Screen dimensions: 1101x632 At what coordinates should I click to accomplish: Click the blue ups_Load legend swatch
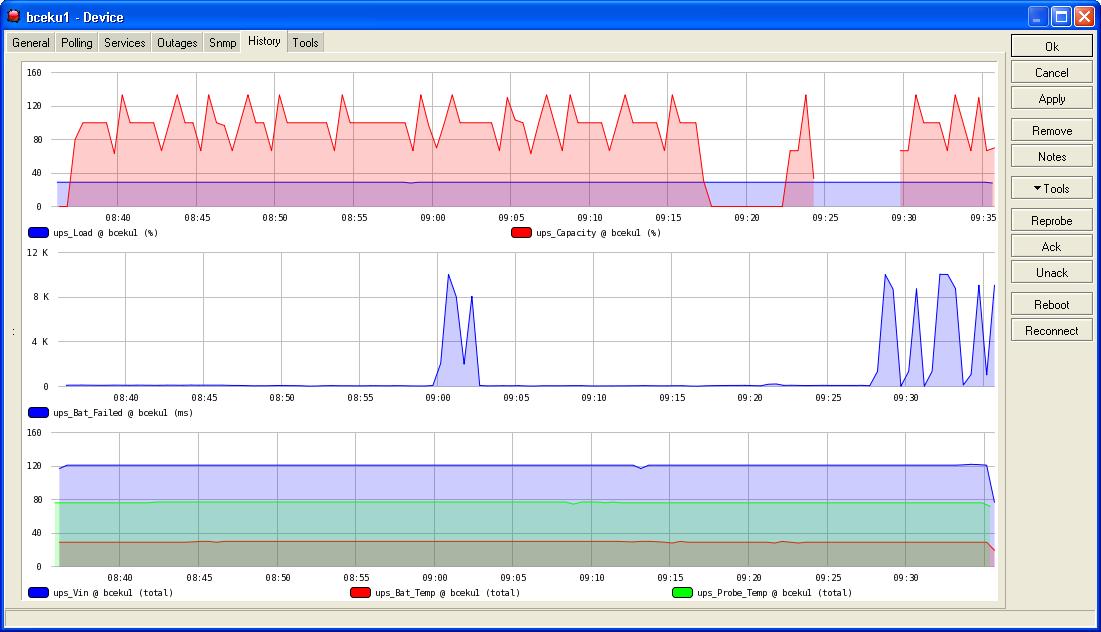click(x=38, y=232)
